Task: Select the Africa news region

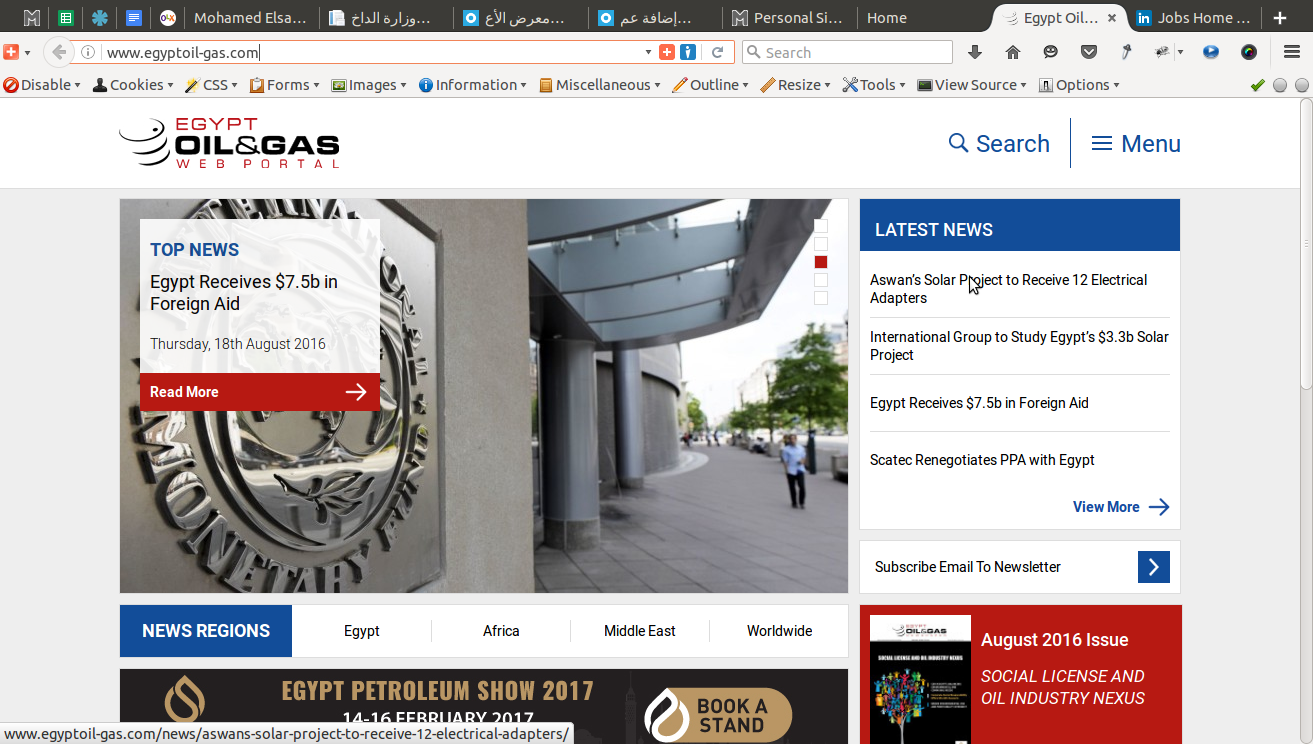Action: click(x=501, y=631)
